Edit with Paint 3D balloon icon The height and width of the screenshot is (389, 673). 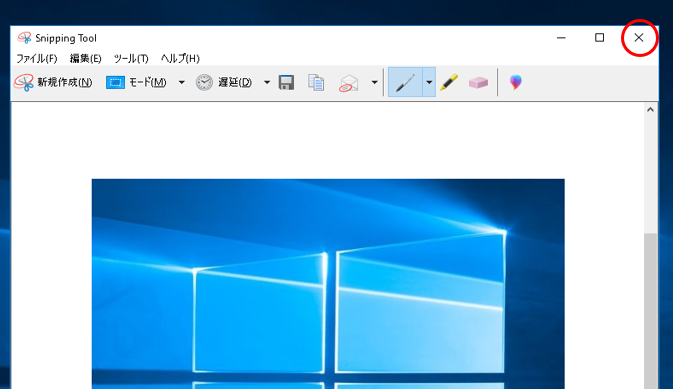[515, 82]
